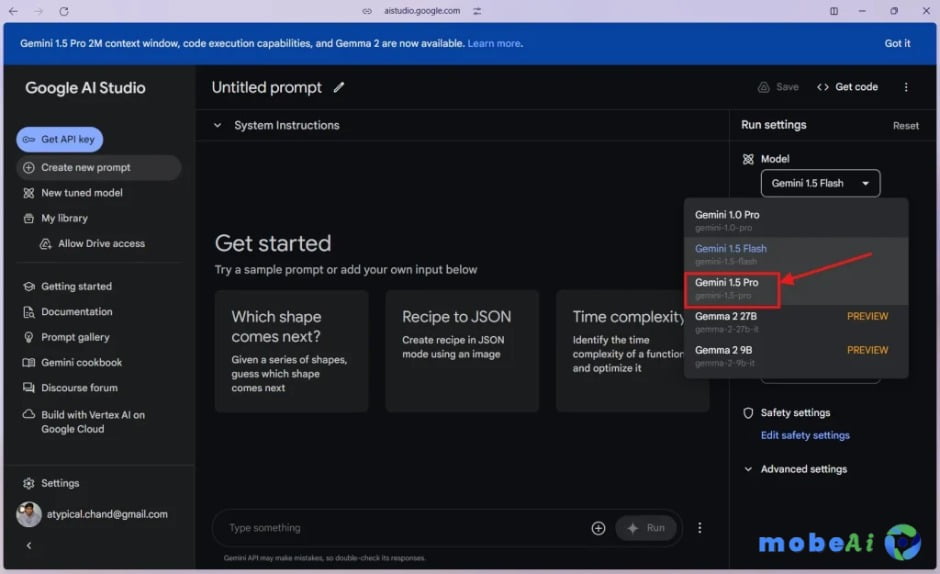Image resolution: width=940 pixels, height=574 pixels.
Task: Select Gemini 1.5 Pro from model list
Action: 732,288
